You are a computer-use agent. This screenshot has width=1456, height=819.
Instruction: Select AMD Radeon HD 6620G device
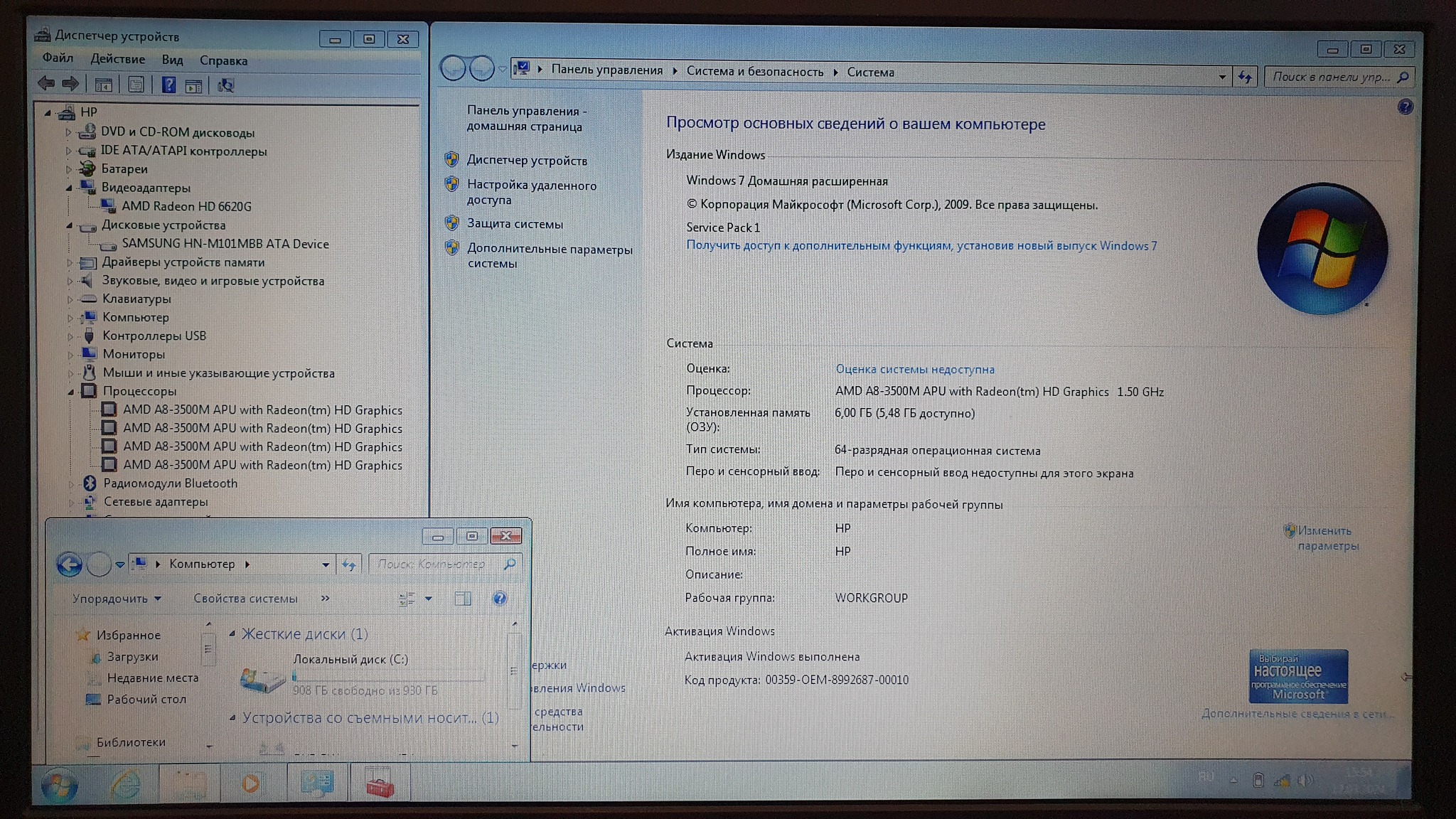click(x=186, y=206)
